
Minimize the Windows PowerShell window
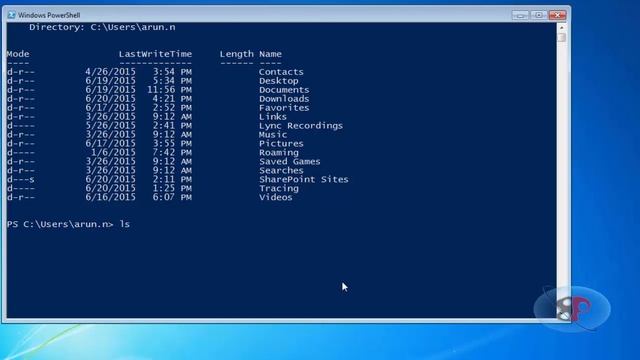[520, 15]
